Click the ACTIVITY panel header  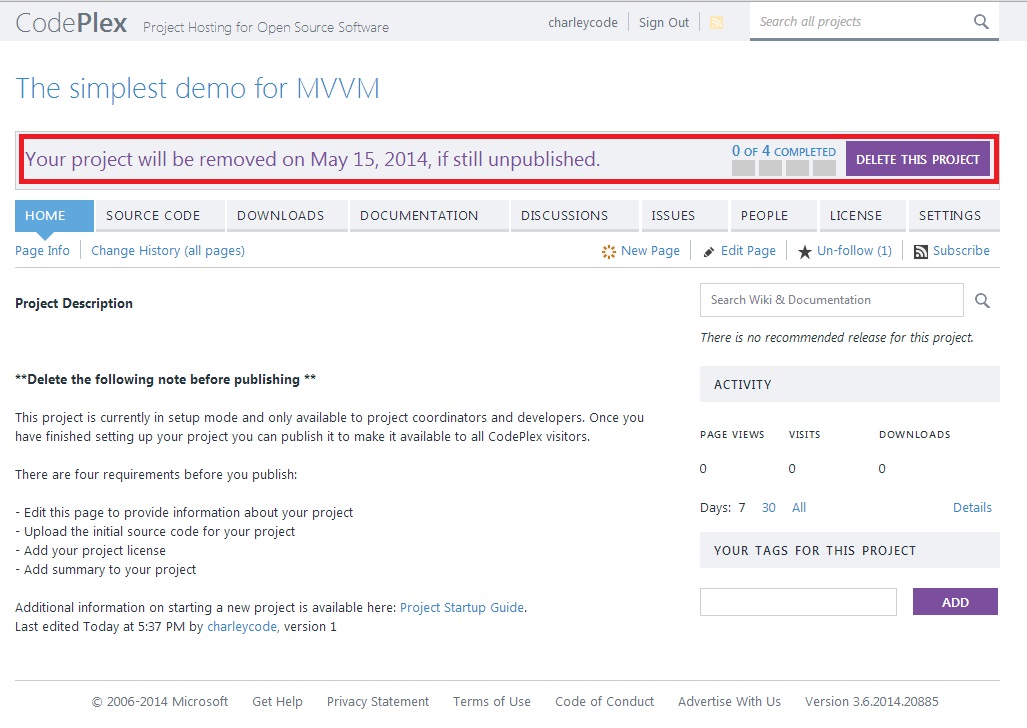850,384
